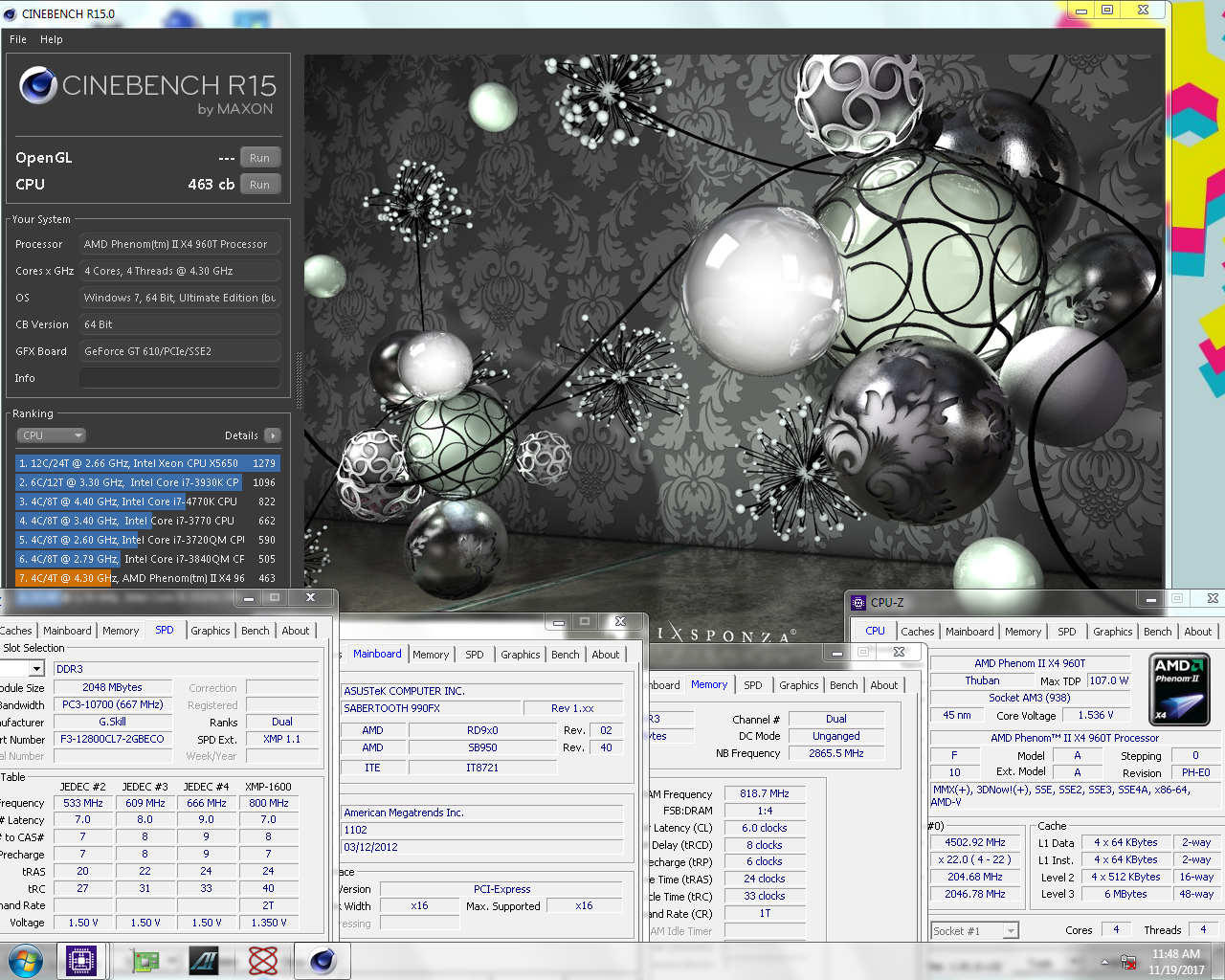The width and height of the screenshot is (1225, 980).
Task: Select ranking row Intel Core i7-3770
Action: tap(147, 521)
